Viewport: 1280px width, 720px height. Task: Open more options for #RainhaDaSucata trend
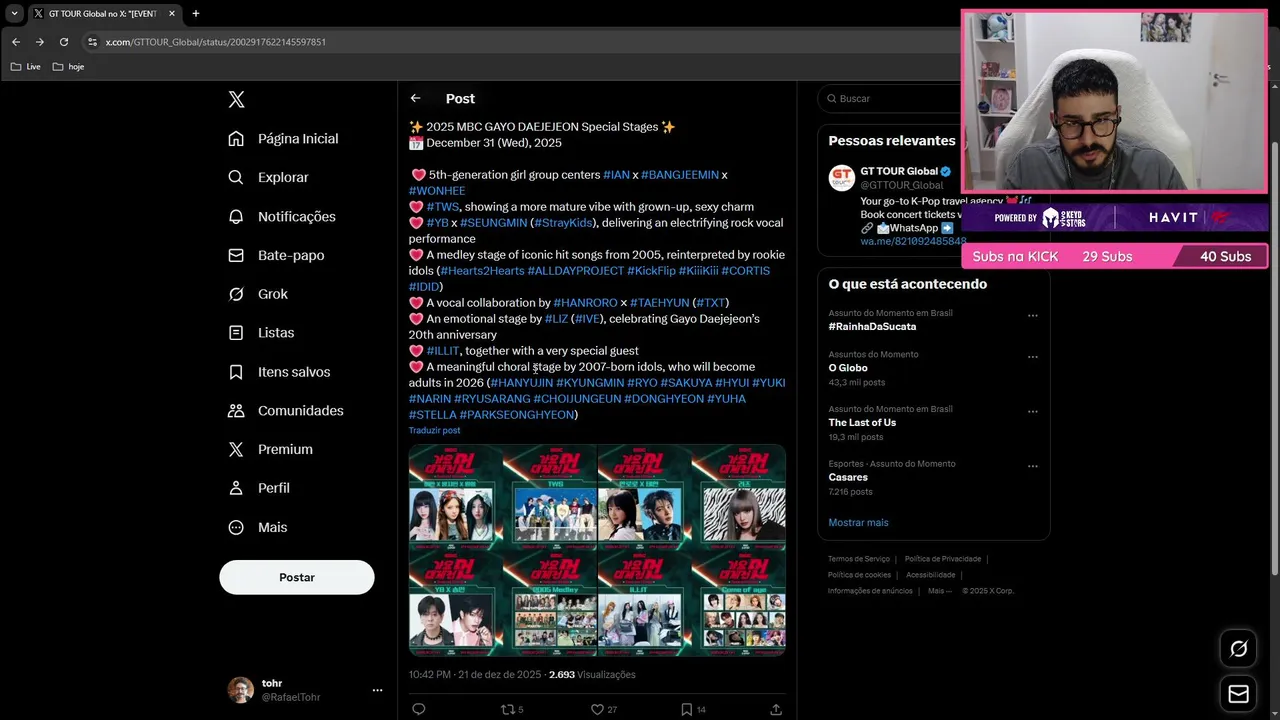(x=1033, y=316)
